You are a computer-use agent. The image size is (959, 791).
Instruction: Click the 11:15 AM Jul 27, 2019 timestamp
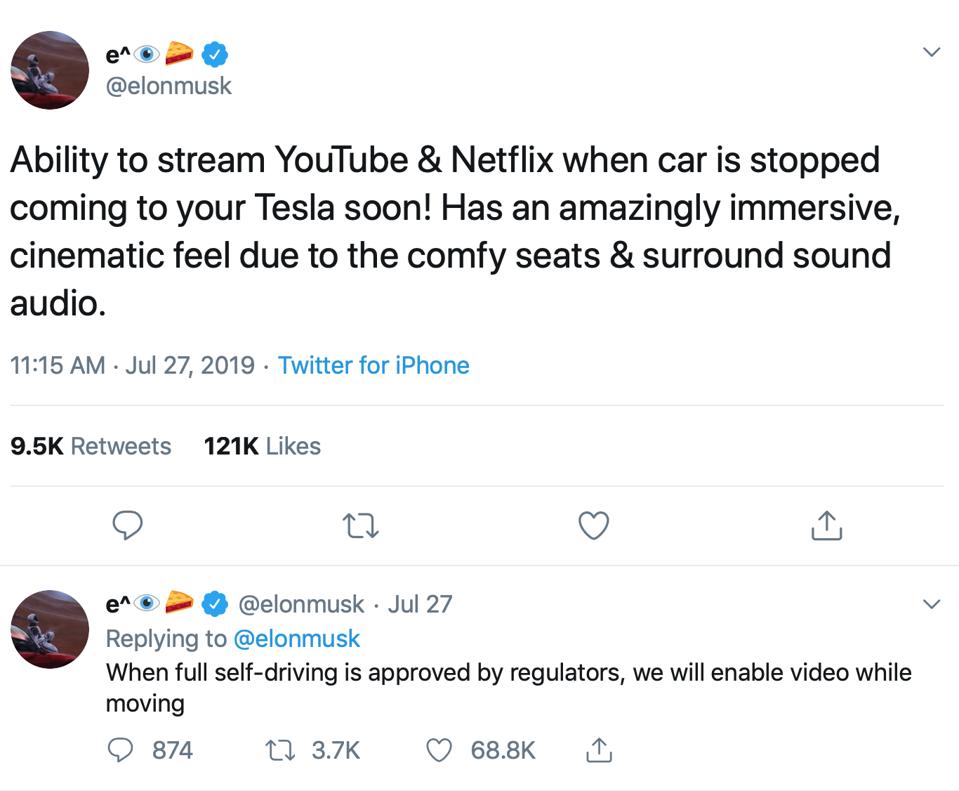132,365
